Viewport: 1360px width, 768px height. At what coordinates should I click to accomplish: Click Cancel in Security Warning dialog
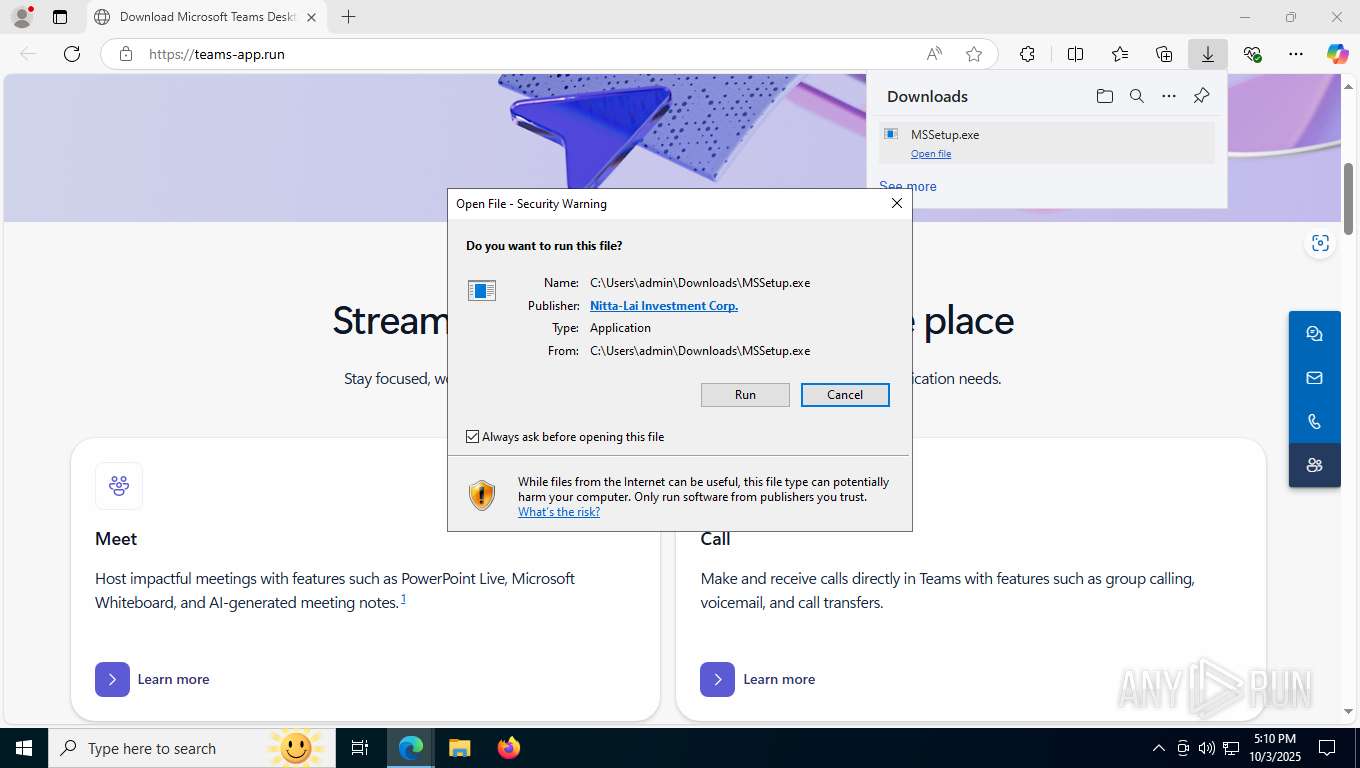[845, 395]
